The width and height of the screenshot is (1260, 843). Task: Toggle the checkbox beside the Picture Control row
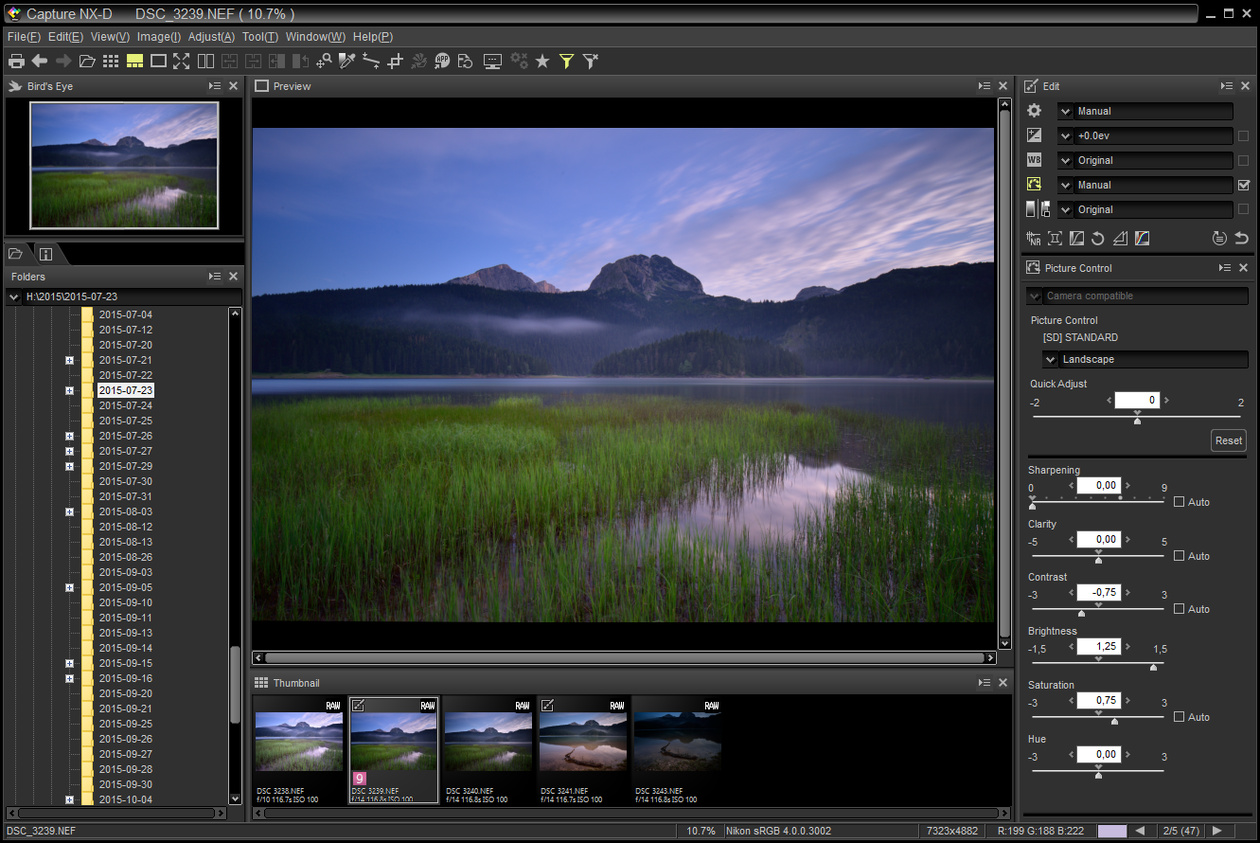(x=1244, y=184)
